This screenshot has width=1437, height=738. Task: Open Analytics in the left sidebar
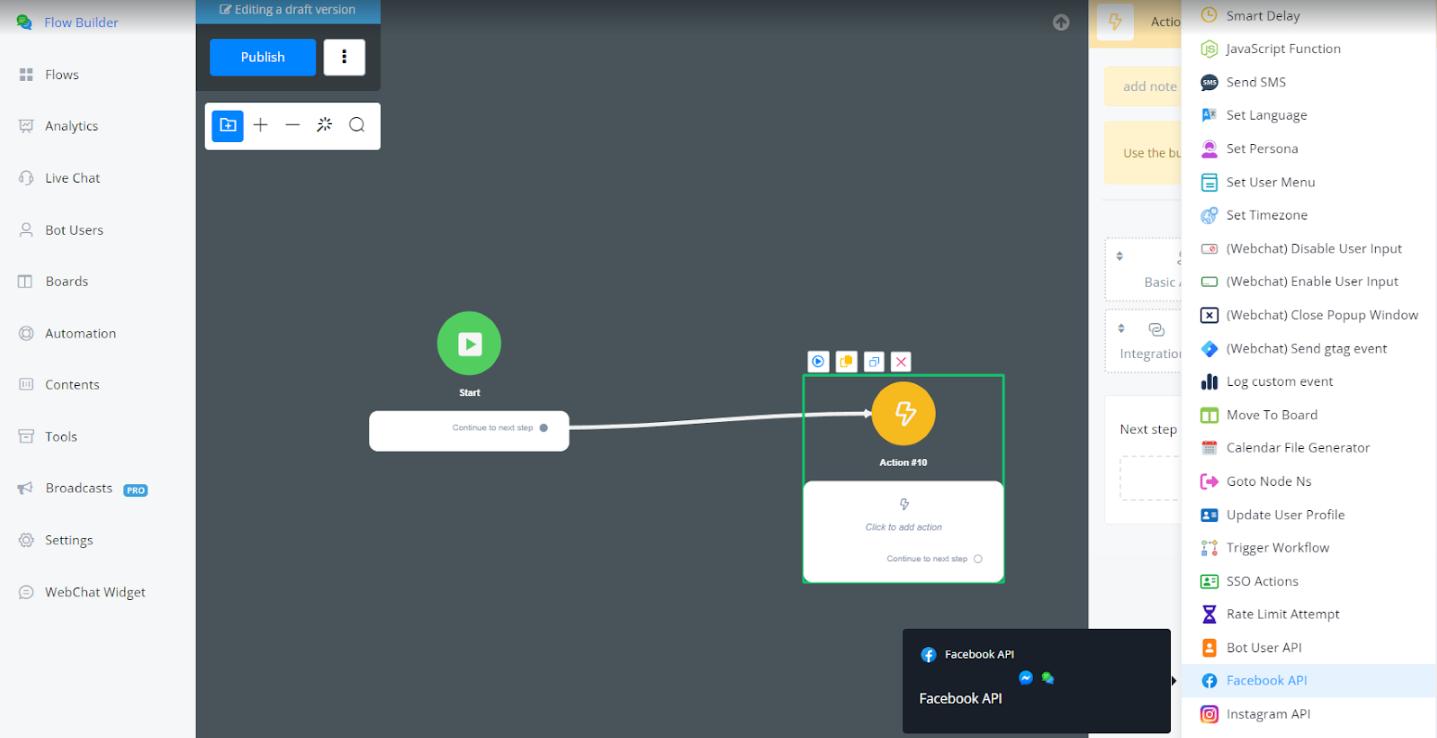[71, 126]
